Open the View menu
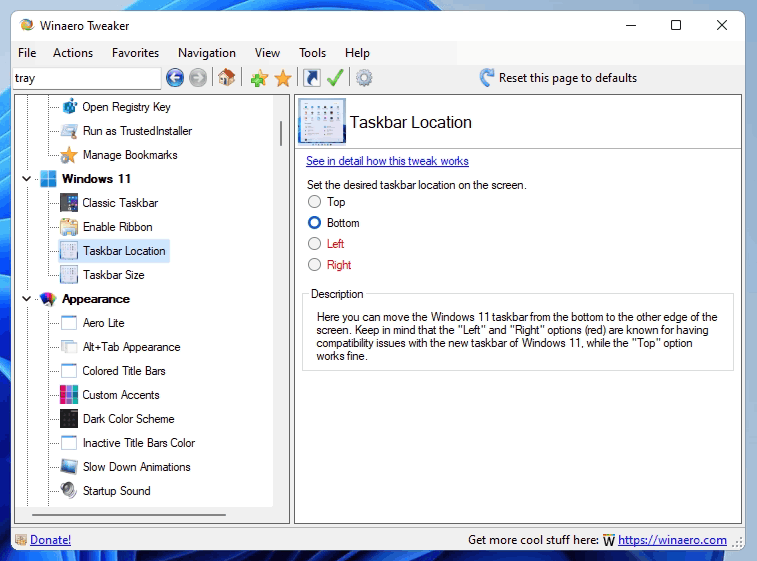The image size is (757, 561). tap(267, 53)
